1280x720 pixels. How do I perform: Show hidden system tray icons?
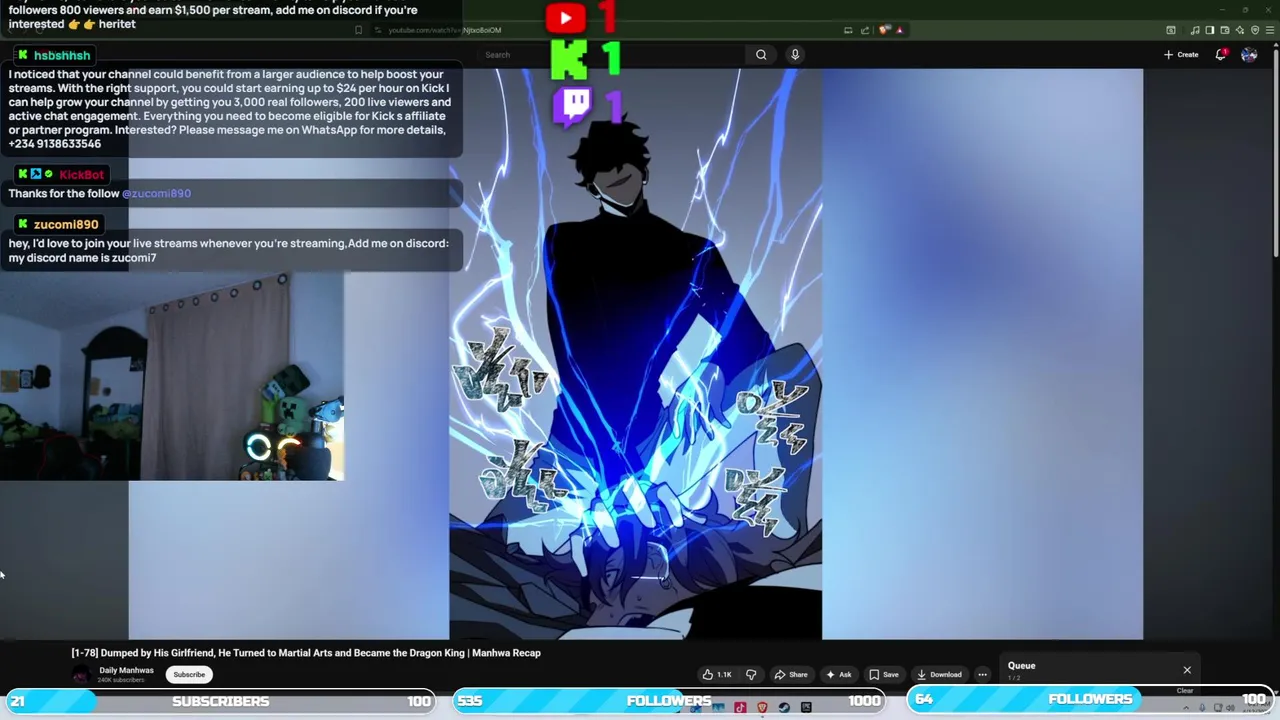pos(1186,708)
